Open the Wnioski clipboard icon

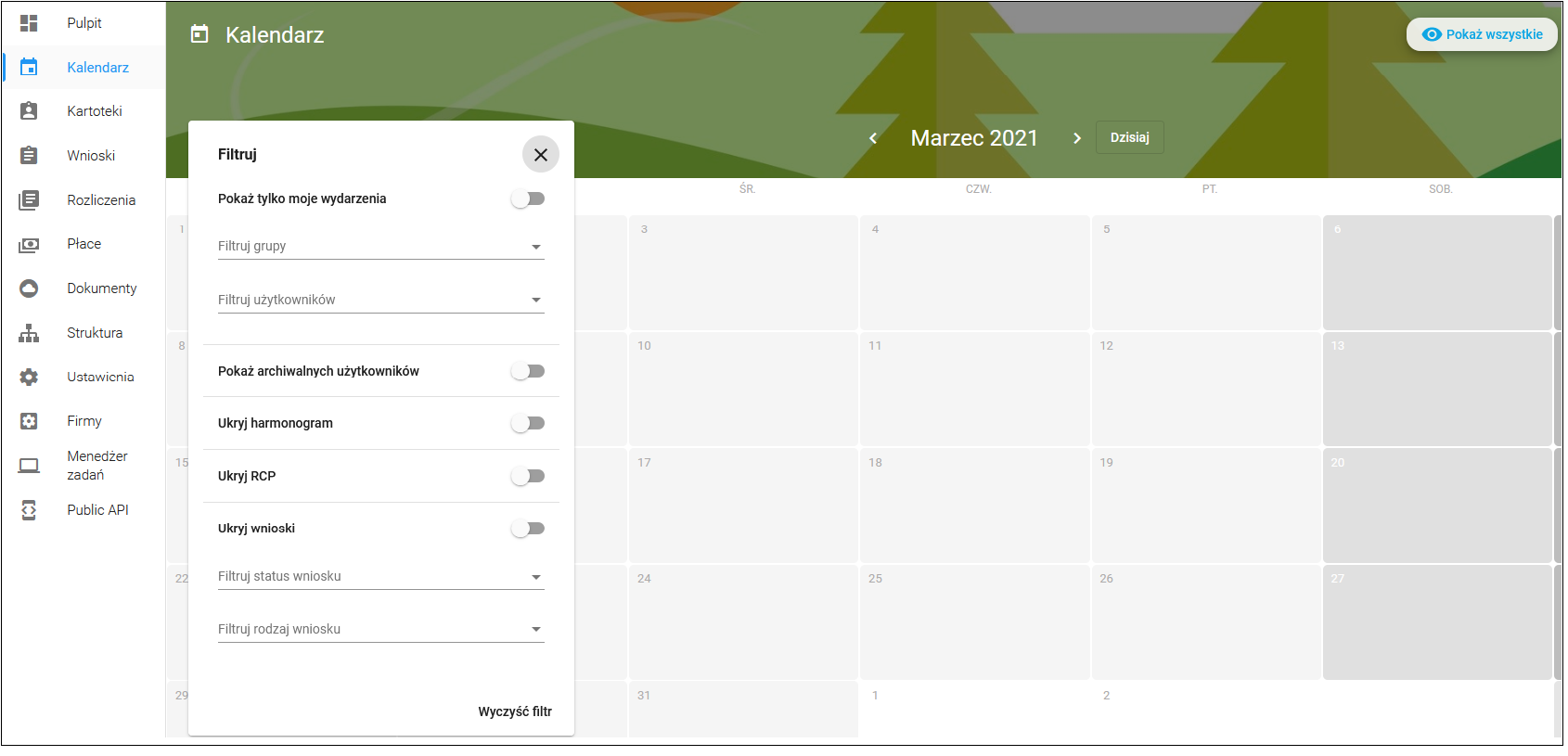(x=29, y=156)
